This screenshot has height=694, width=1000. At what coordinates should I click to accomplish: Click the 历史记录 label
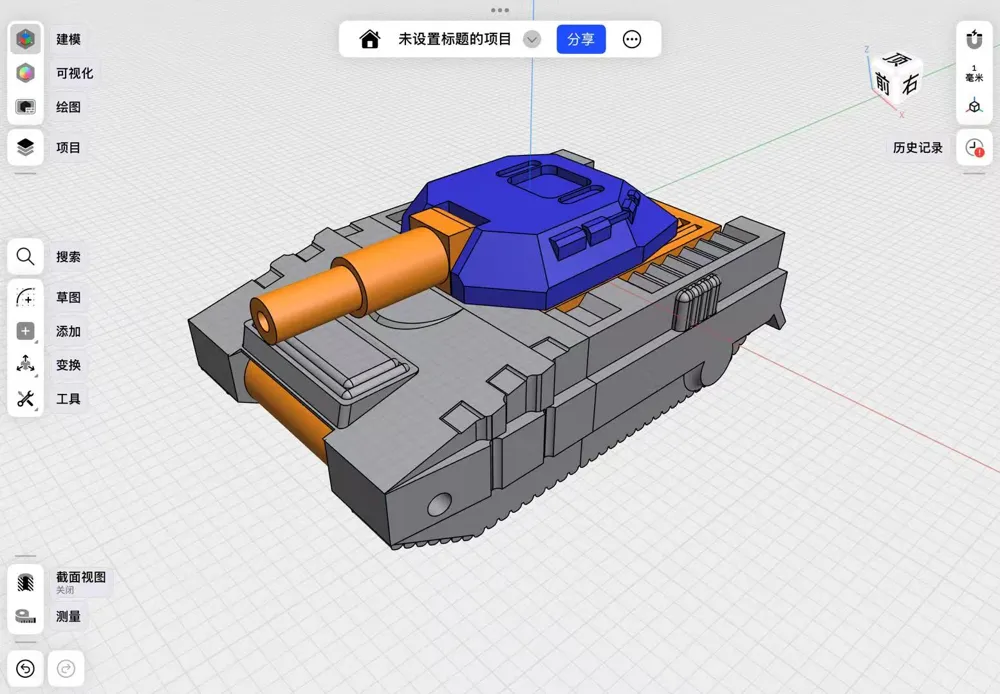click(918, 148)
